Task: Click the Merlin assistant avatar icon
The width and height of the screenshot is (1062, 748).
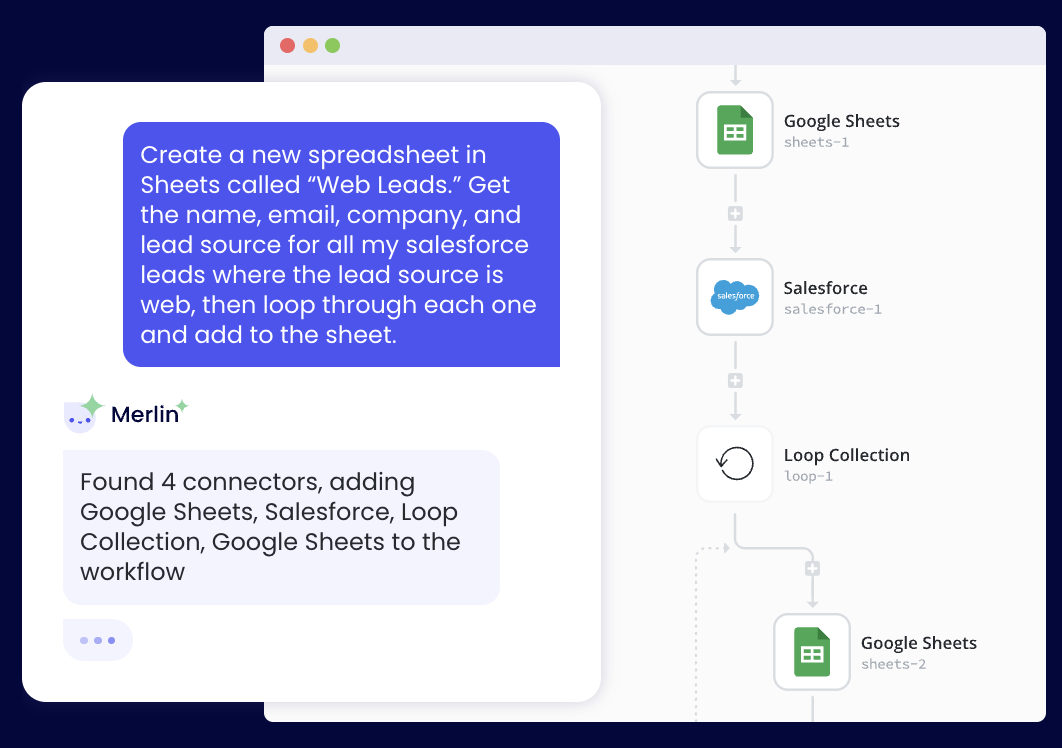Action: pos(83,414)
